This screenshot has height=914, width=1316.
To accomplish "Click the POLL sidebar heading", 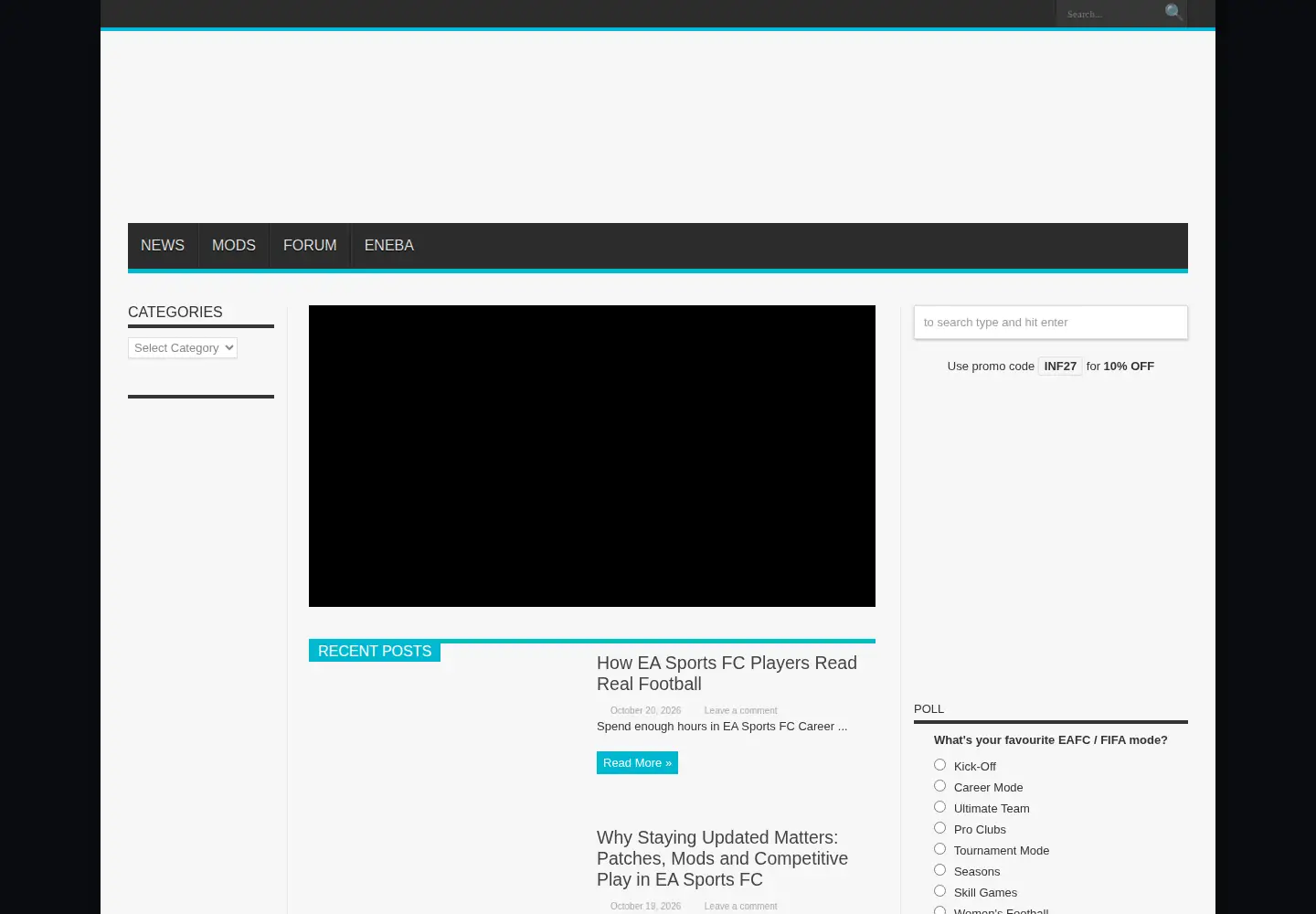I will 929,708.
